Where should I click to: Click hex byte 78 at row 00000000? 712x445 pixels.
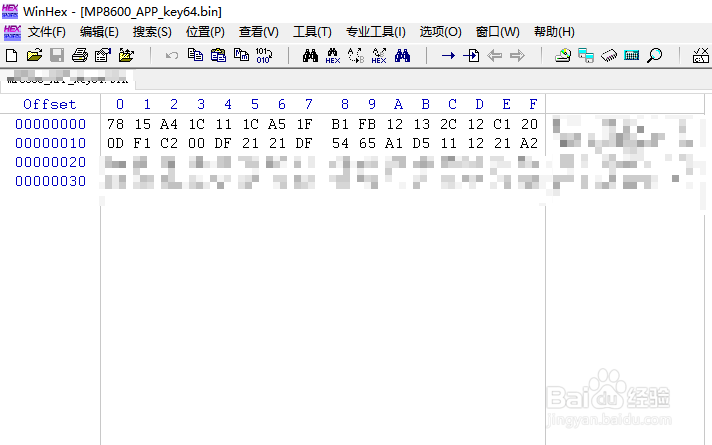(115, 124)
